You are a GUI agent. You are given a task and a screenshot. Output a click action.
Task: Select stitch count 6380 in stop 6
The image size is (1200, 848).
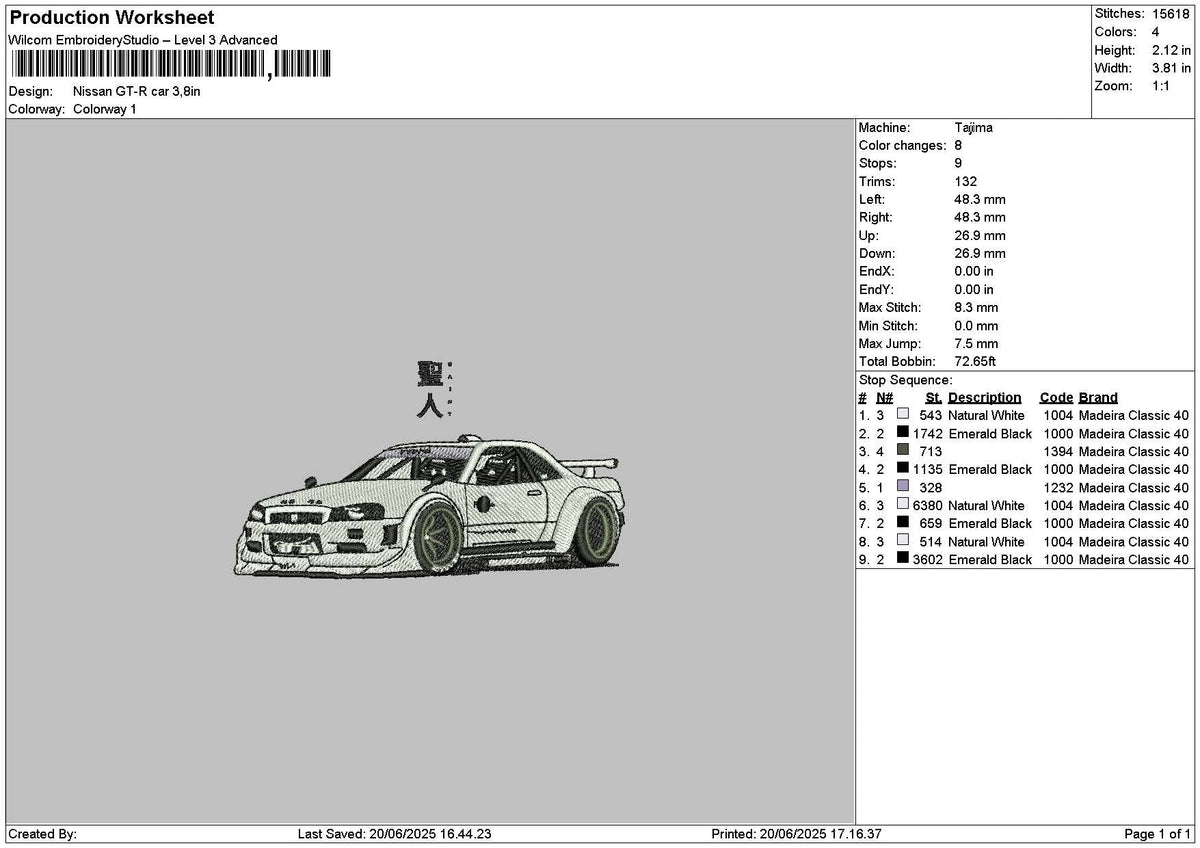pyautogui.click(x=927, y=506)
